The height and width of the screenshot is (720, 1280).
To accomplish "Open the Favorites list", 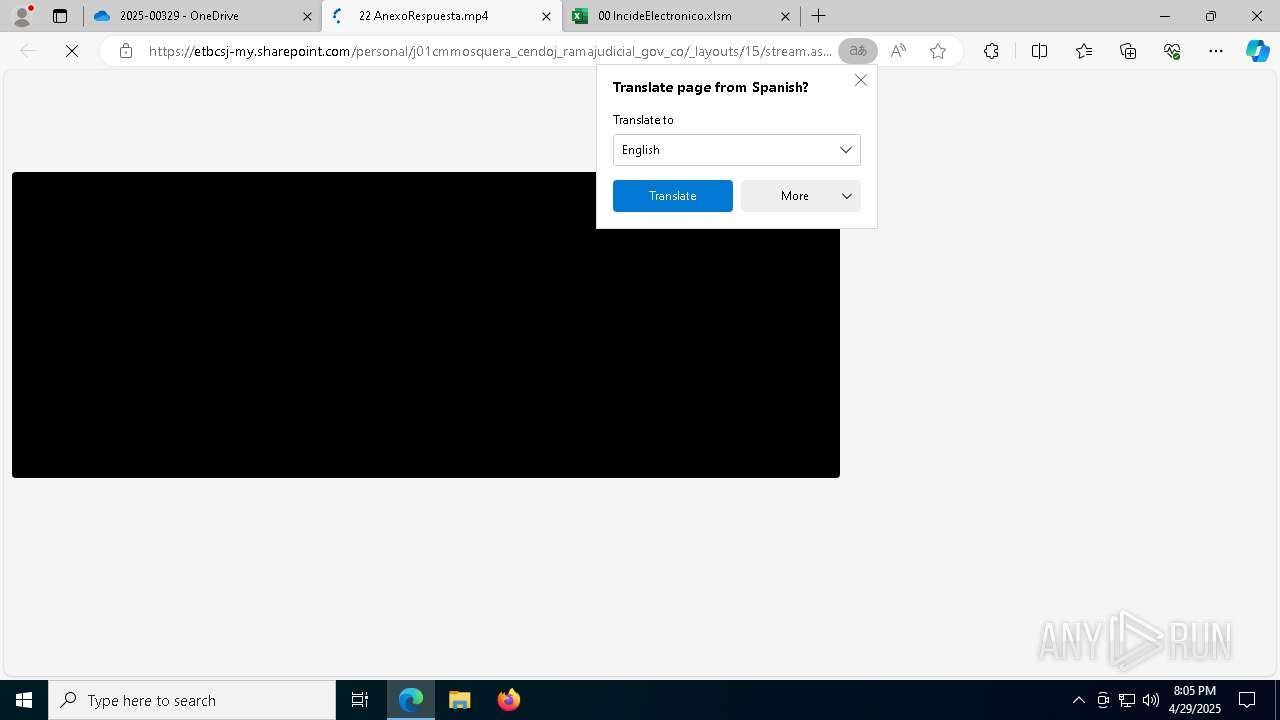I will [1084, 51].
